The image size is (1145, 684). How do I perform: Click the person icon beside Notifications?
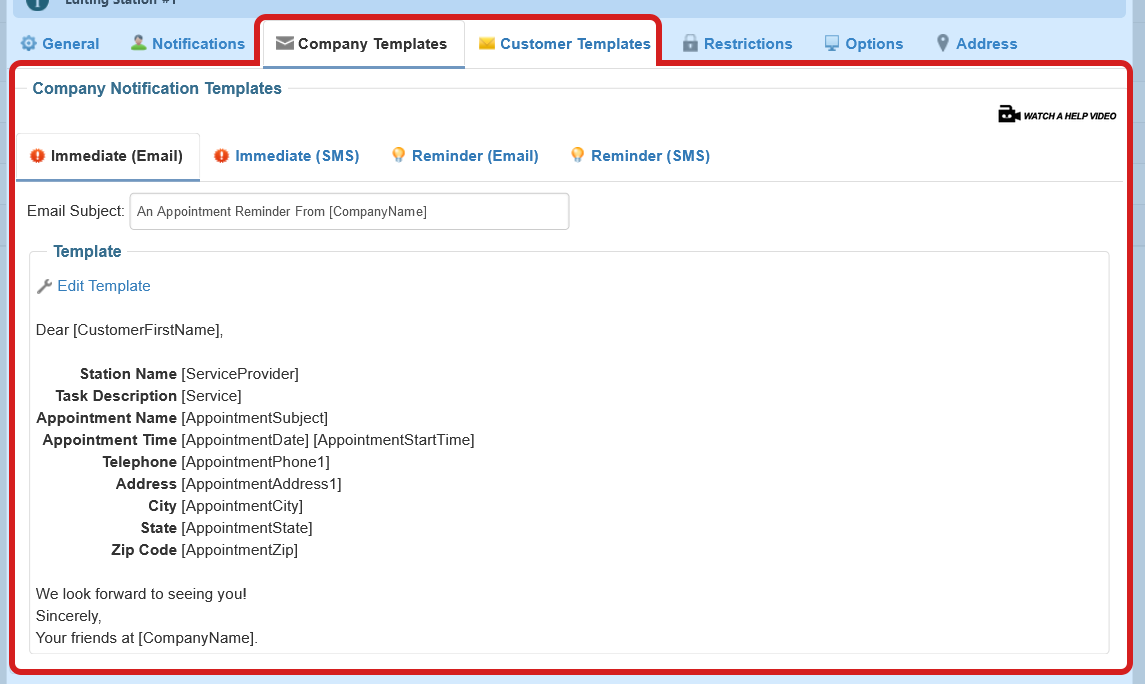(x=138, y=44)
